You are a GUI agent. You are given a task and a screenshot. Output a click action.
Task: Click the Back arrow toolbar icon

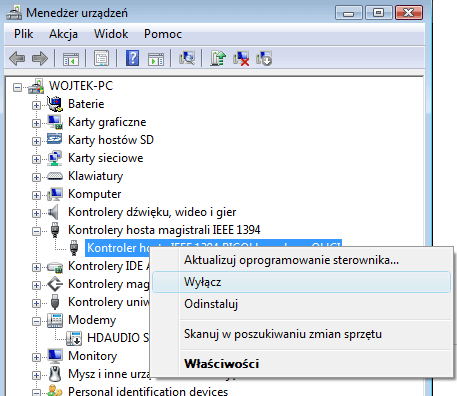17,59
